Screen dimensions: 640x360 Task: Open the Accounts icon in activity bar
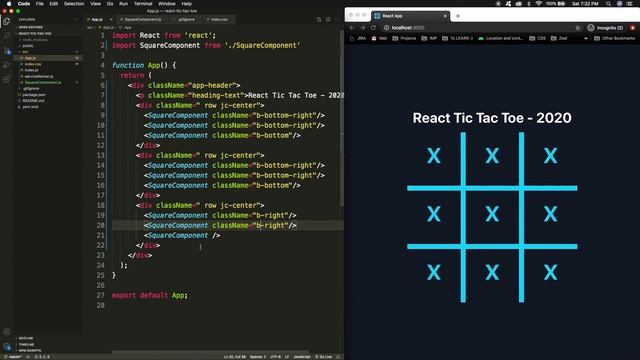[7, 332]
